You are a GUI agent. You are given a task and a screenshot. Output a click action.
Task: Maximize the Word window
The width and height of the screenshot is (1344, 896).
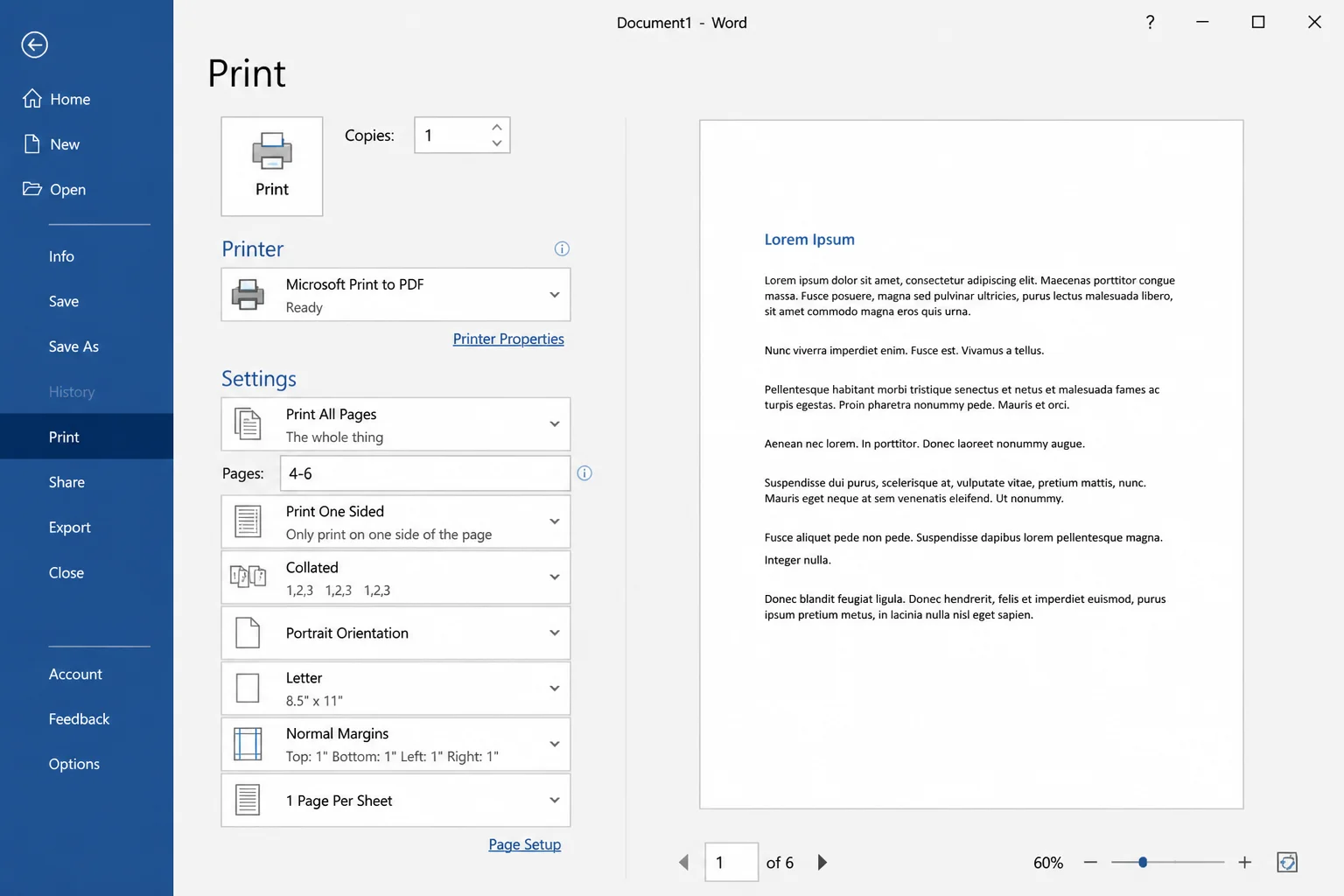[1258, 22]
